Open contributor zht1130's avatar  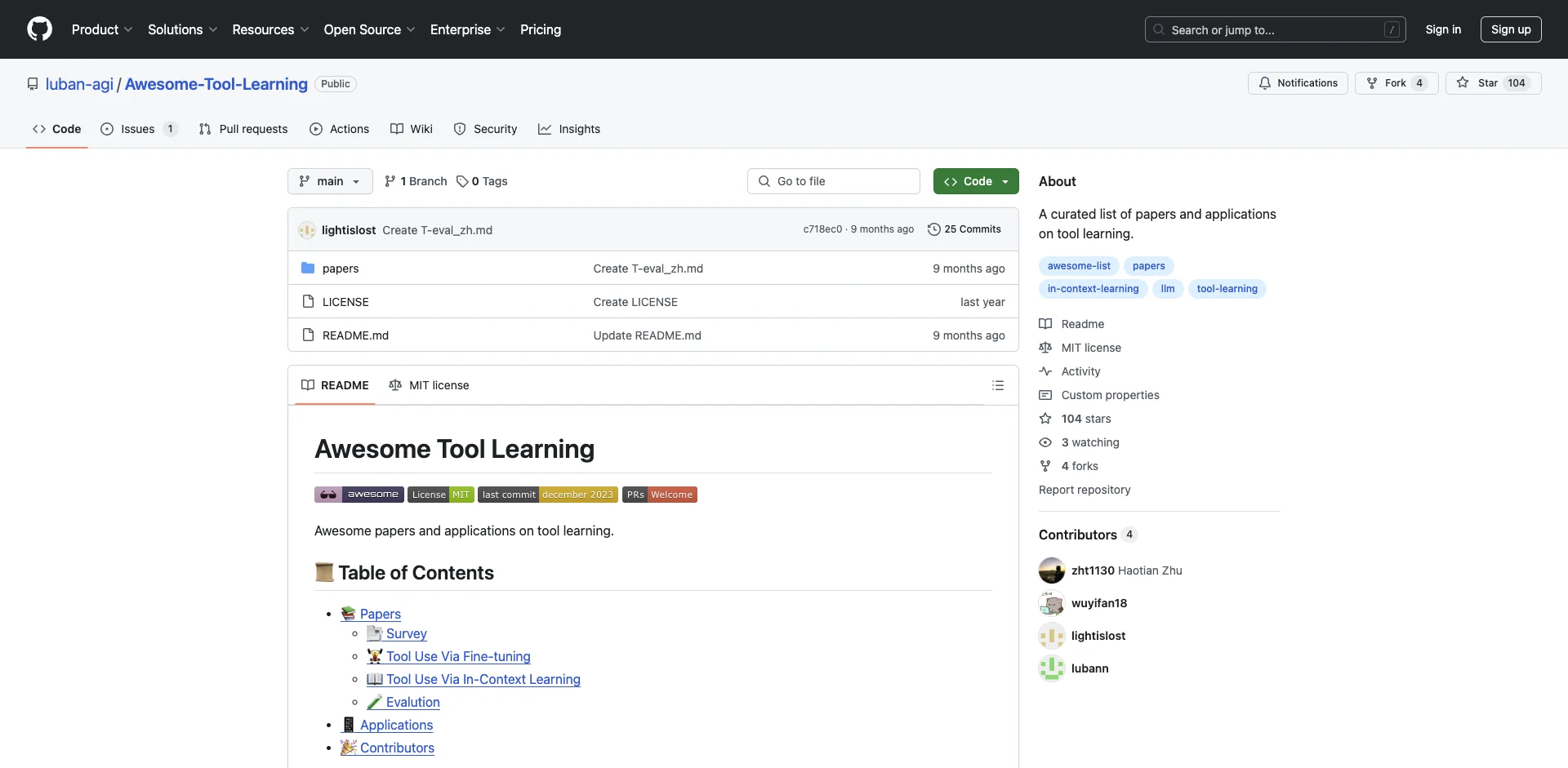point(1052,570)
